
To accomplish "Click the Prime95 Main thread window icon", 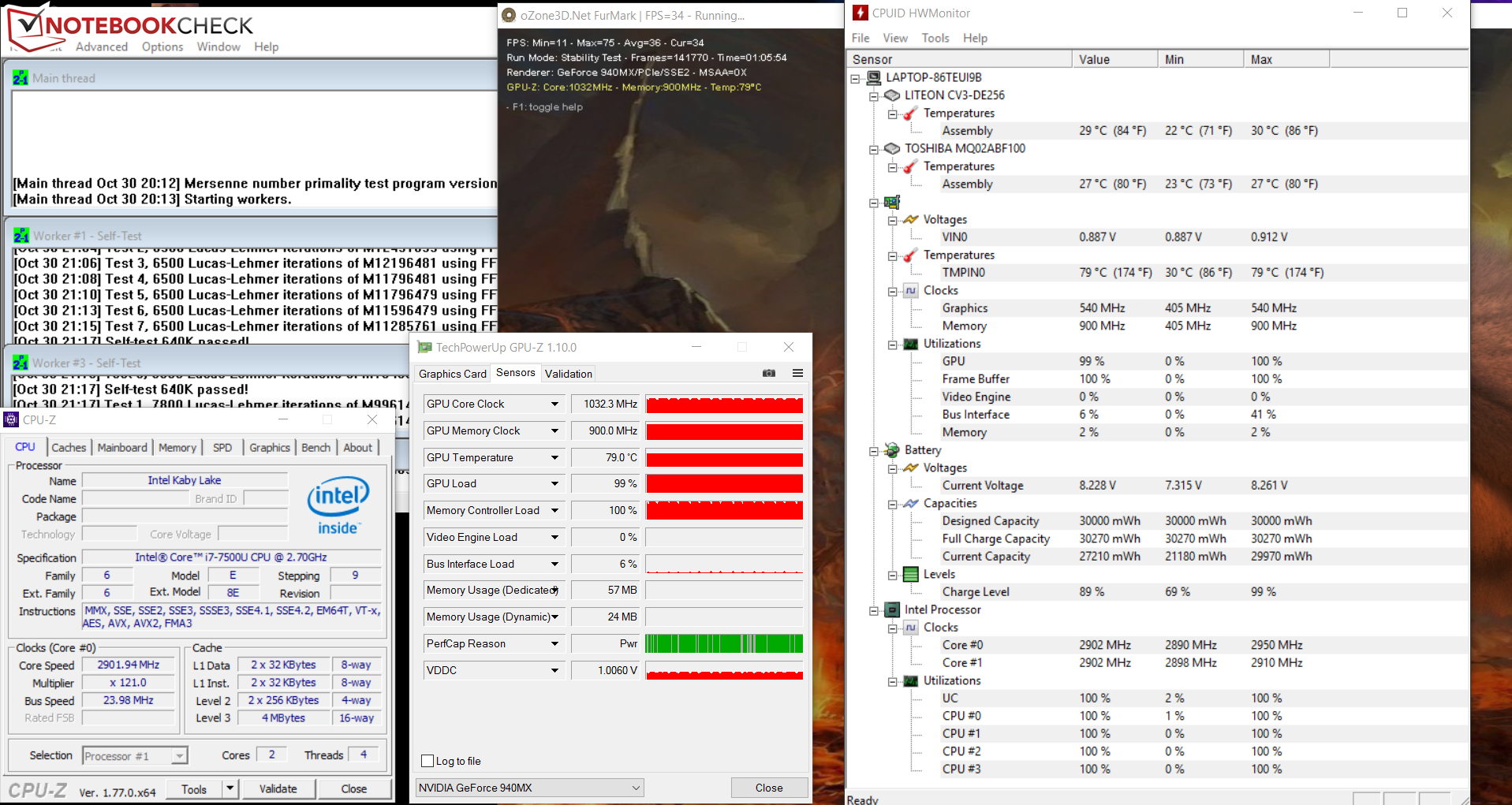I will pyautogui.click(x=21, y=78).
